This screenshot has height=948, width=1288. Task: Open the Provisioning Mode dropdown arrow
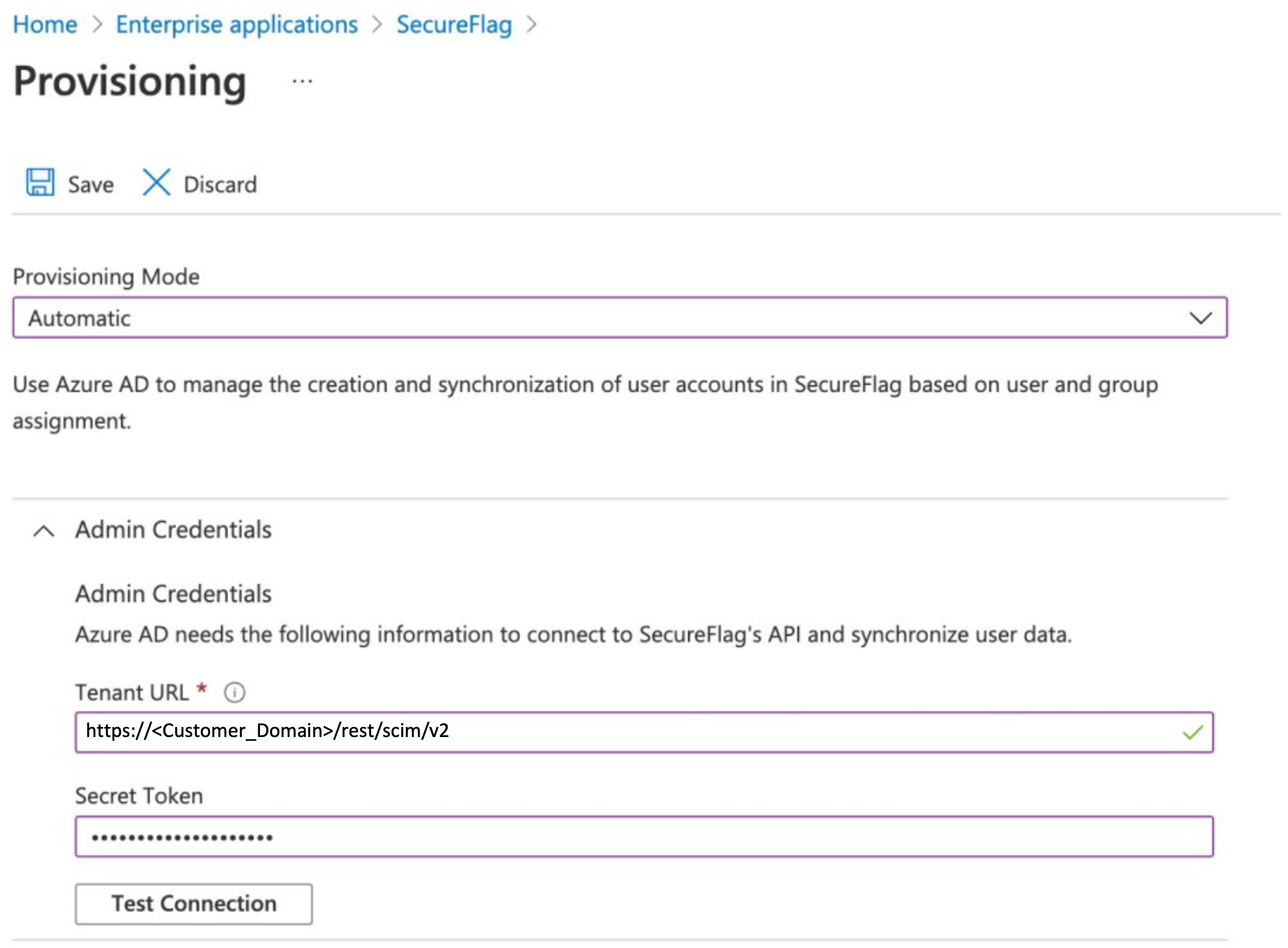click(x=1200, y=318)
